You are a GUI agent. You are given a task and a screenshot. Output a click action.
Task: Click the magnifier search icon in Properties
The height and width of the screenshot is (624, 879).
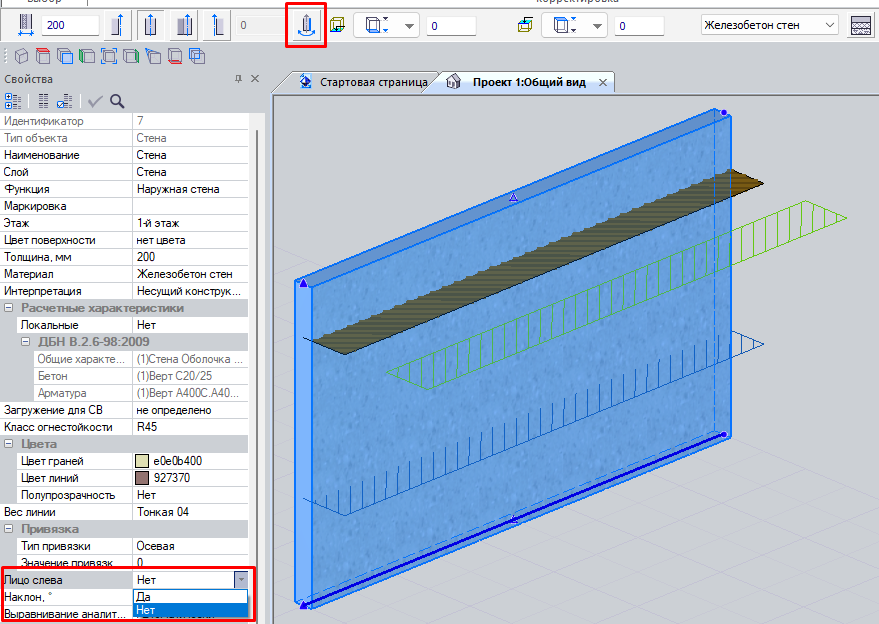(117, 100)
